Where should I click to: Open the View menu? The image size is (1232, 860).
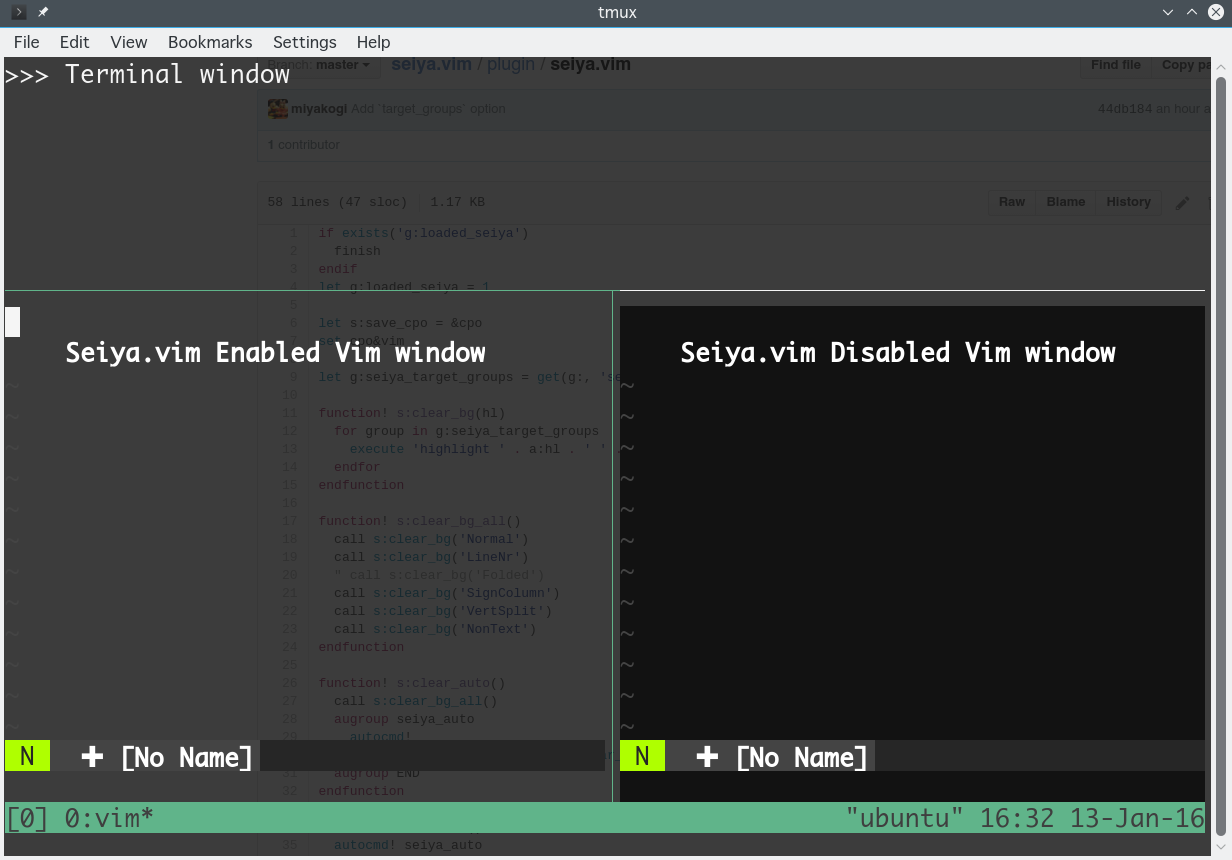[129, 42]
